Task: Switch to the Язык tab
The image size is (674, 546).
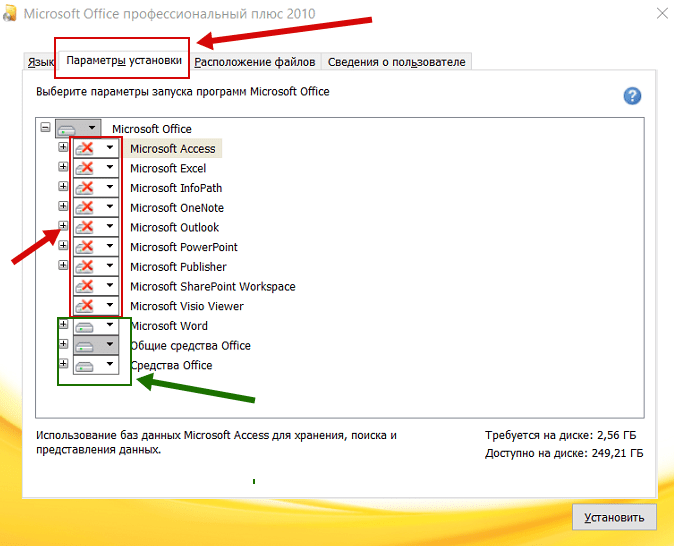Action: pyautogui.click(x=40, y=62)
